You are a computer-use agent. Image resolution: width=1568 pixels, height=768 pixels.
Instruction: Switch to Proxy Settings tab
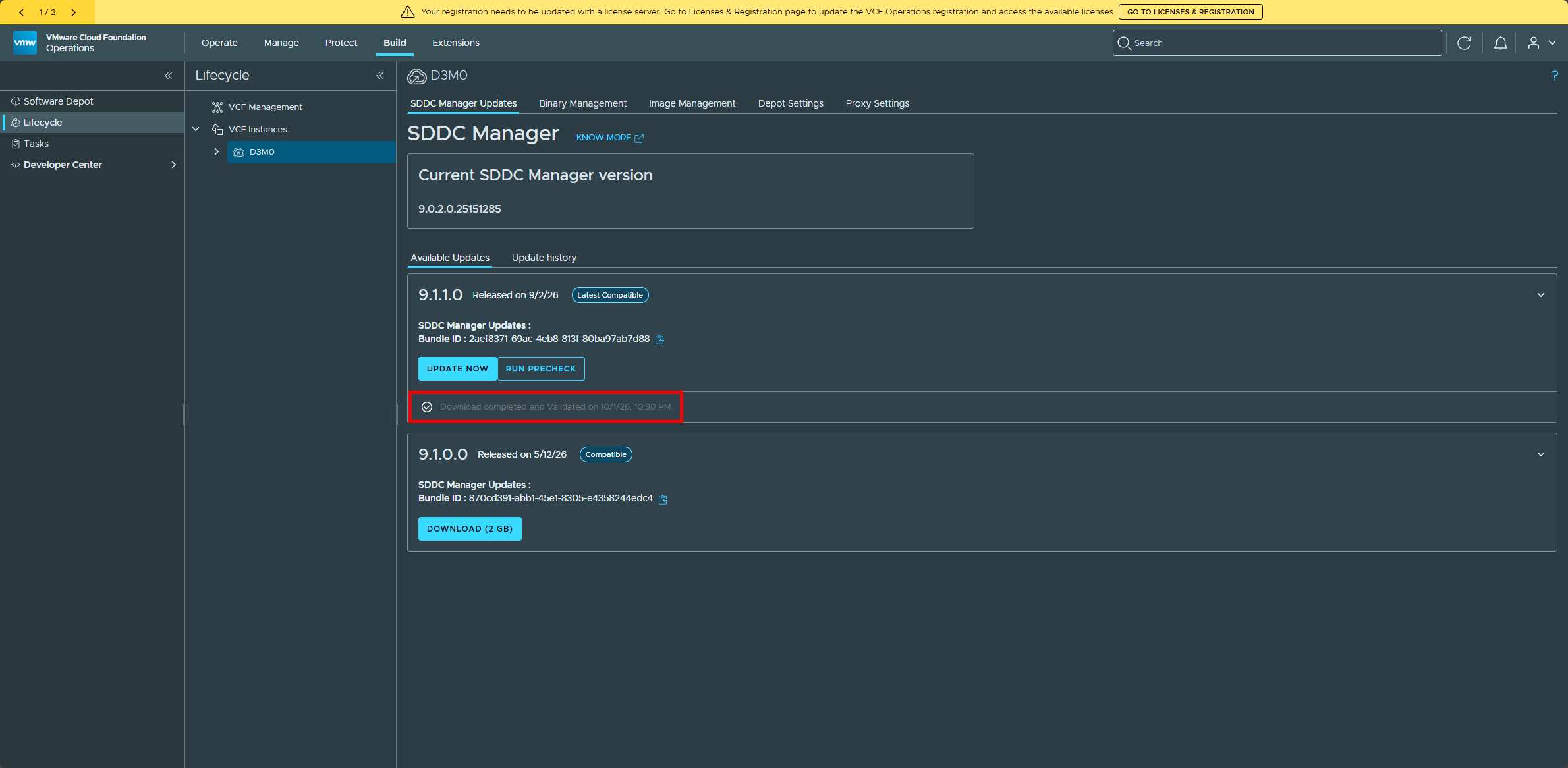(877, 103)
